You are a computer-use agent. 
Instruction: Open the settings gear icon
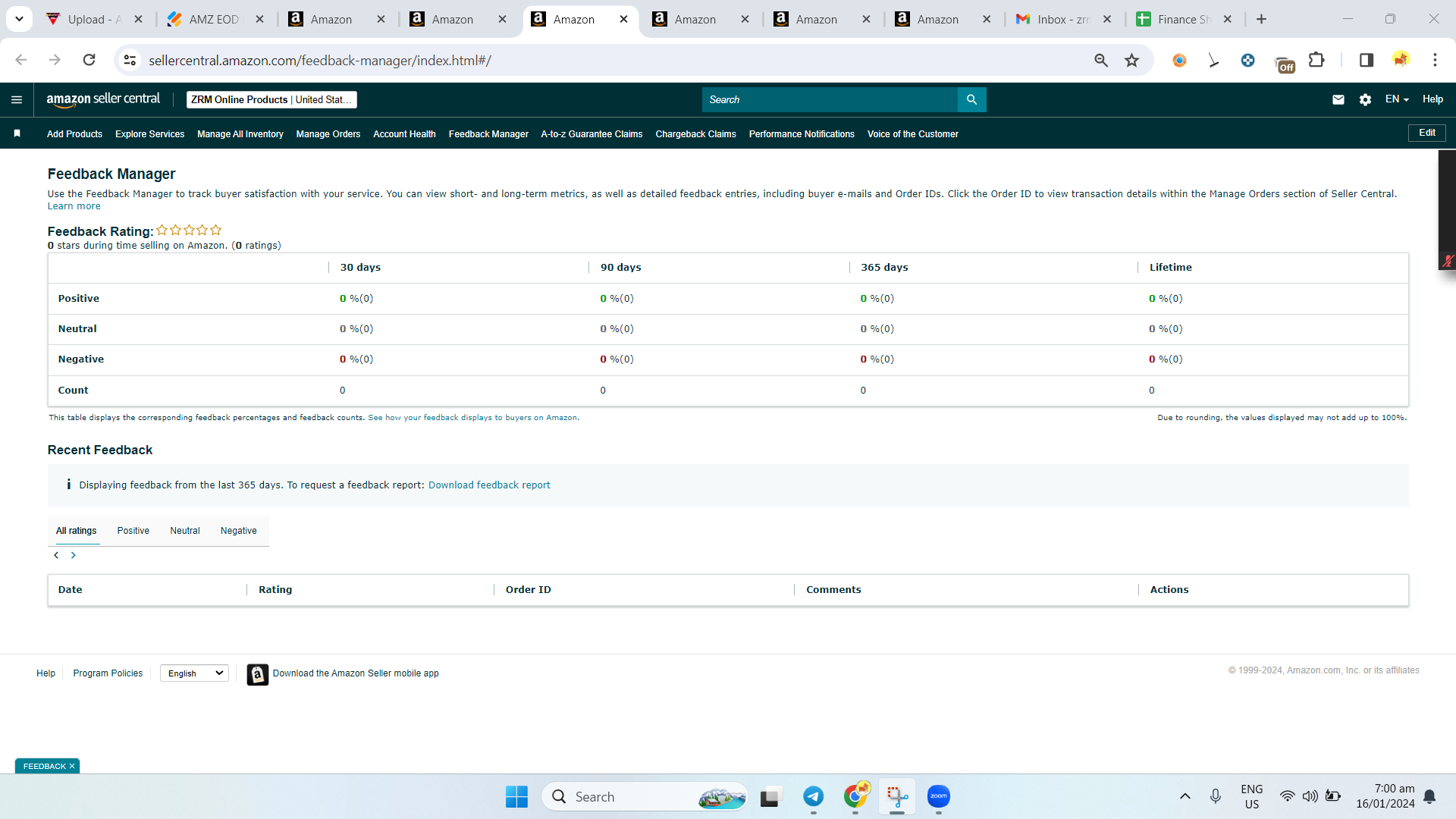coord(1365,99)
